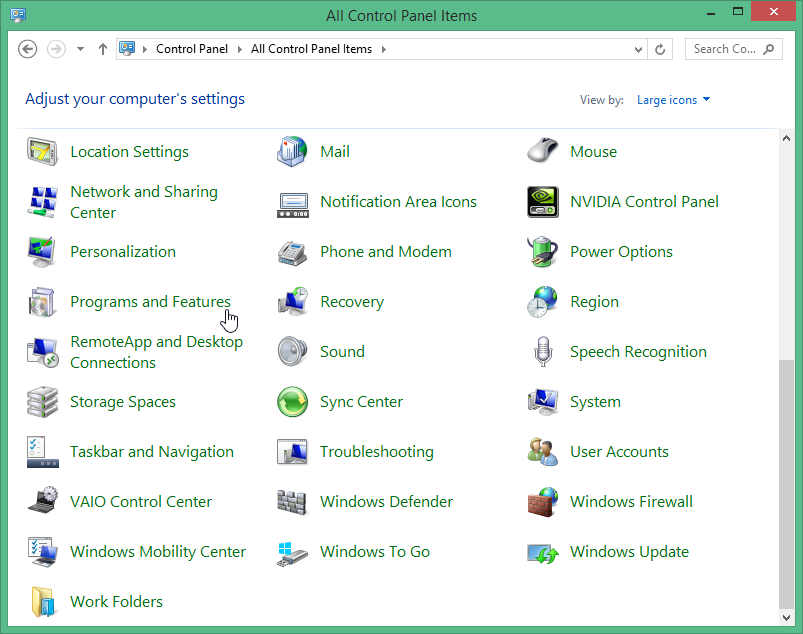This screenshot has height=634, width=803.
Task: Open the 'Troubleshooting' link
Action: 376,452
